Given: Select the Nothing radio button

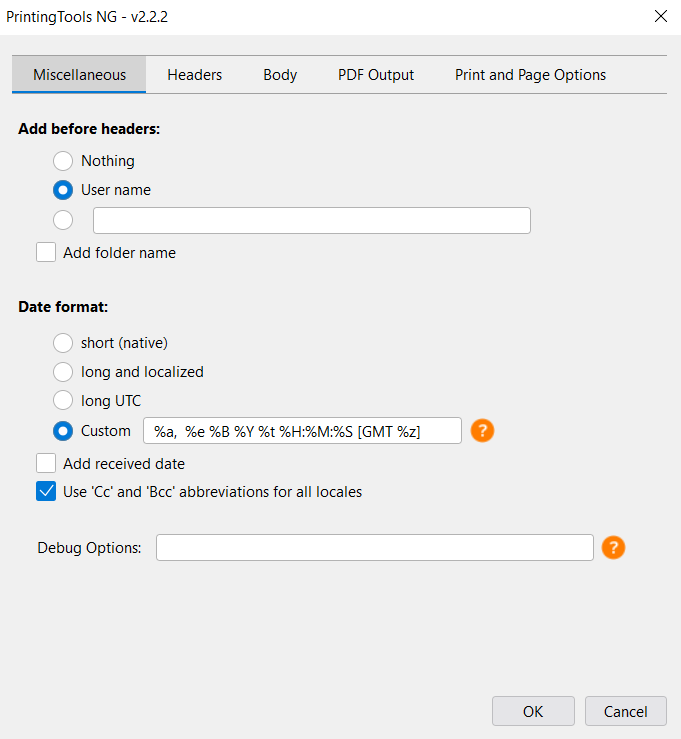Looking at the screenshot, I should [63, 161].
